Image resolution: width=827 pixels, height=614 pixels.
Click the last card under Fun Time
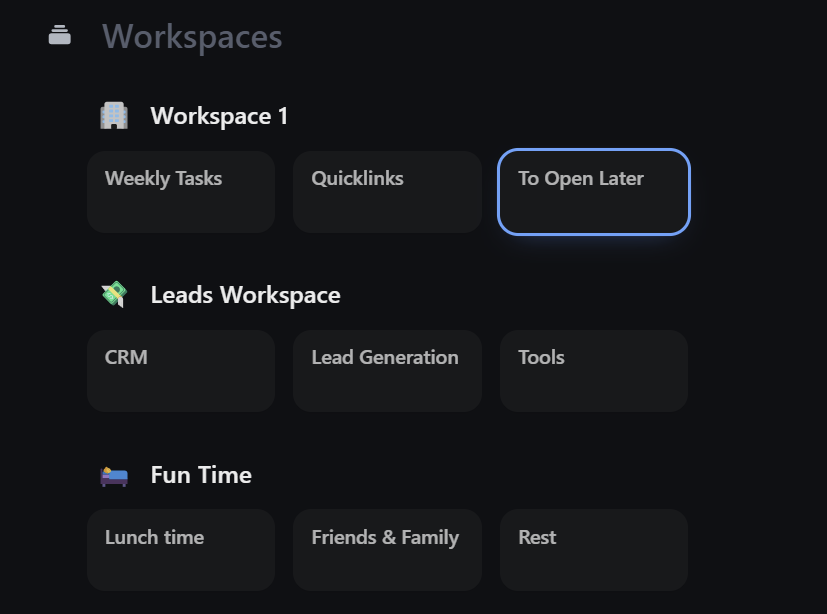coord(594,550)
